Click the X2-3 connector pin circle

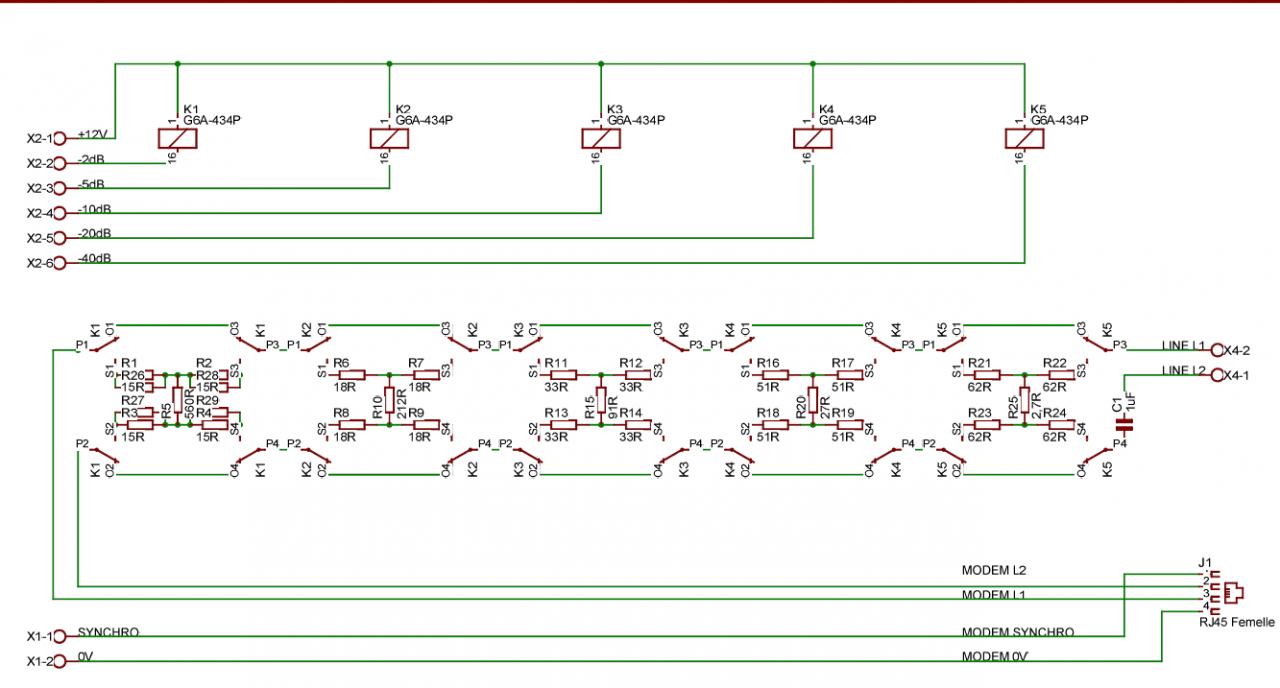tap(59, 188)
